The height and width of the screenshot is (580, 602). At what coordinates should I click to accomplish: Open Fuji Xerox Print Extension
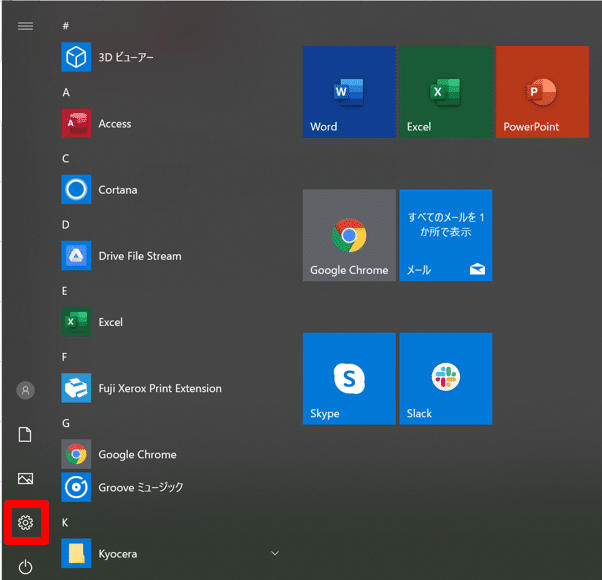click(x=171, y=388)
